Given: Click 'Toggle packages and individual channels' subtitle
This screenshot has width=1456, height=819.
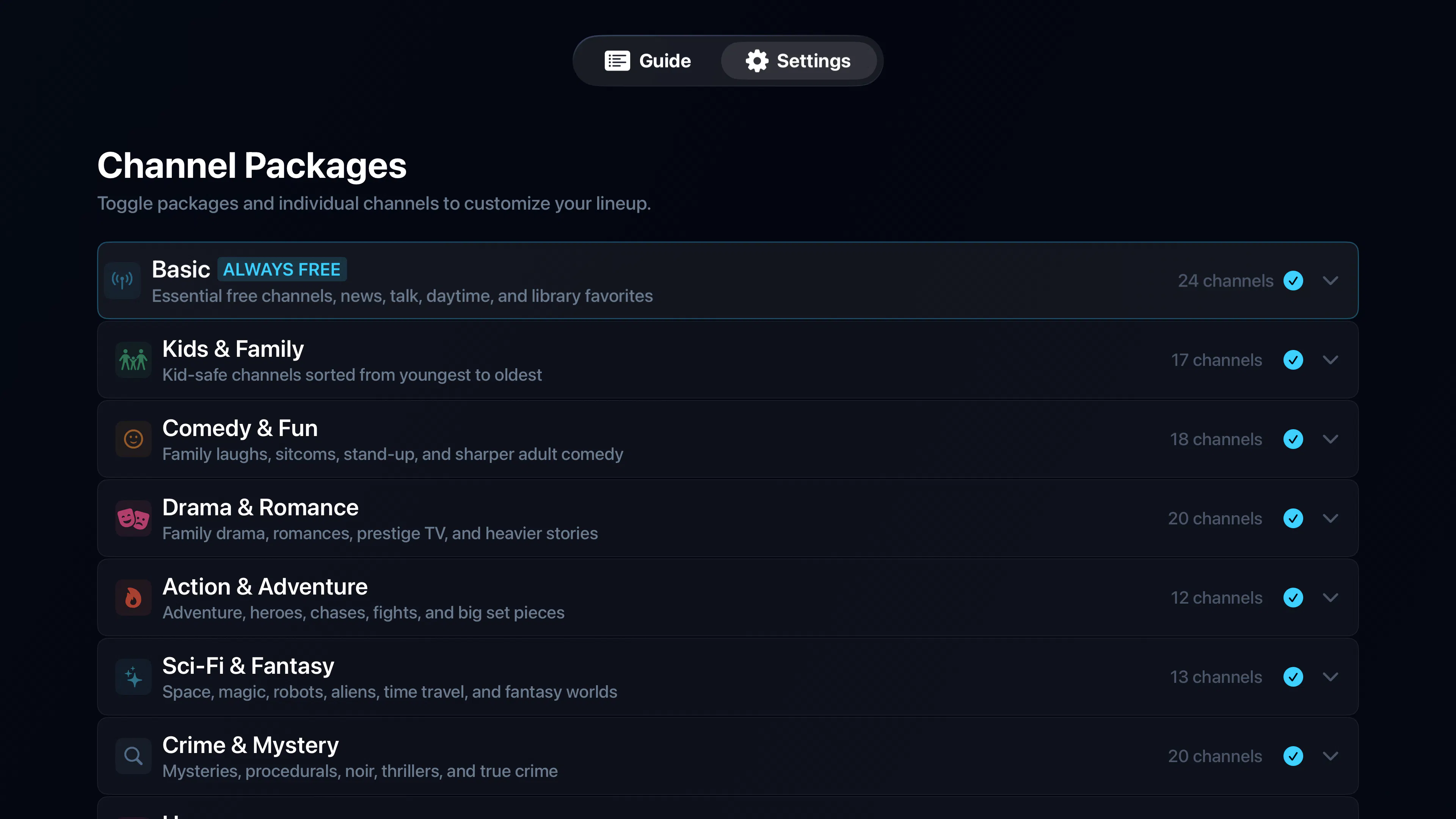Looking at the screenshot, I should click(x=374, y=204).
